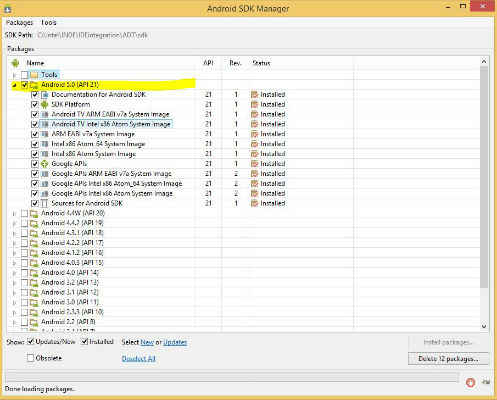This screenshot has width=497, height=400.
Task: Click the Android 4.4W (API 20) folder icon
Action: (x=34, y=213)
